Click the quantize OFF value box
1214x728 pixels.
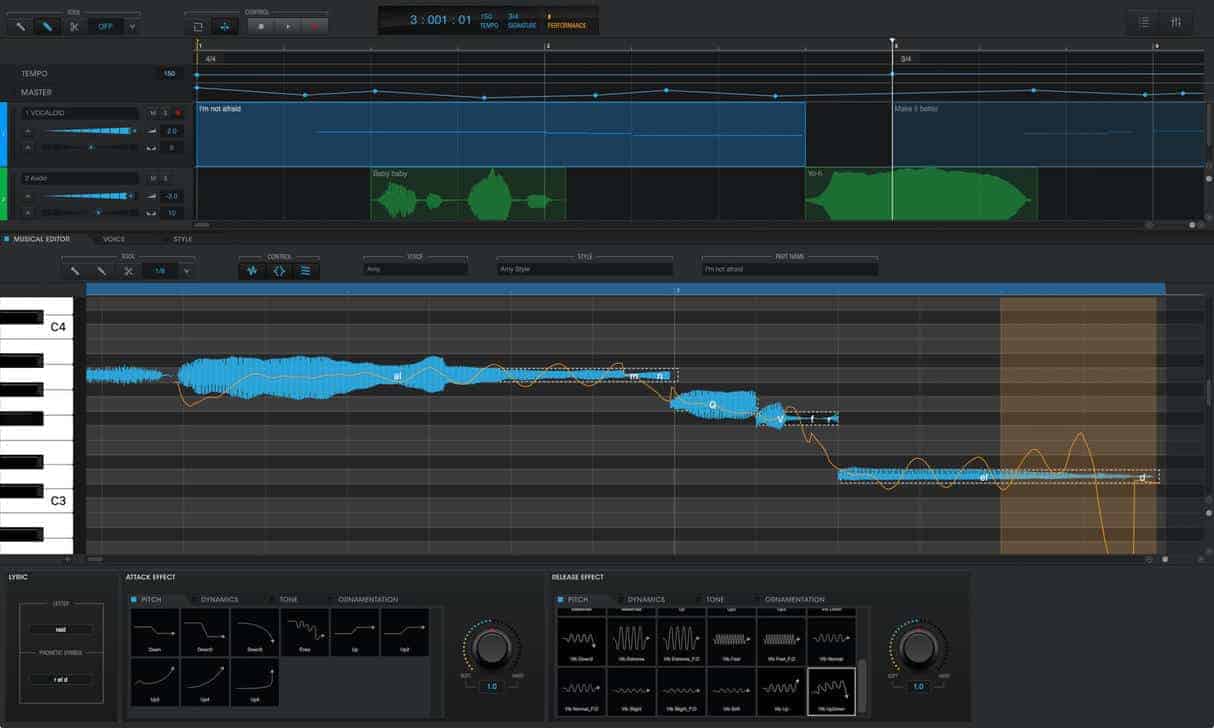[x=106, y=27]
